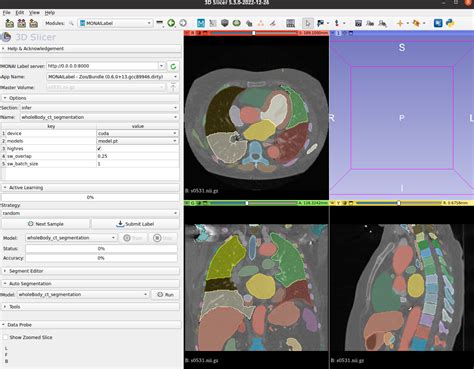This screenshot has width=474, height=369.
Task: Click the Stop training button
Action: point(163,238)
